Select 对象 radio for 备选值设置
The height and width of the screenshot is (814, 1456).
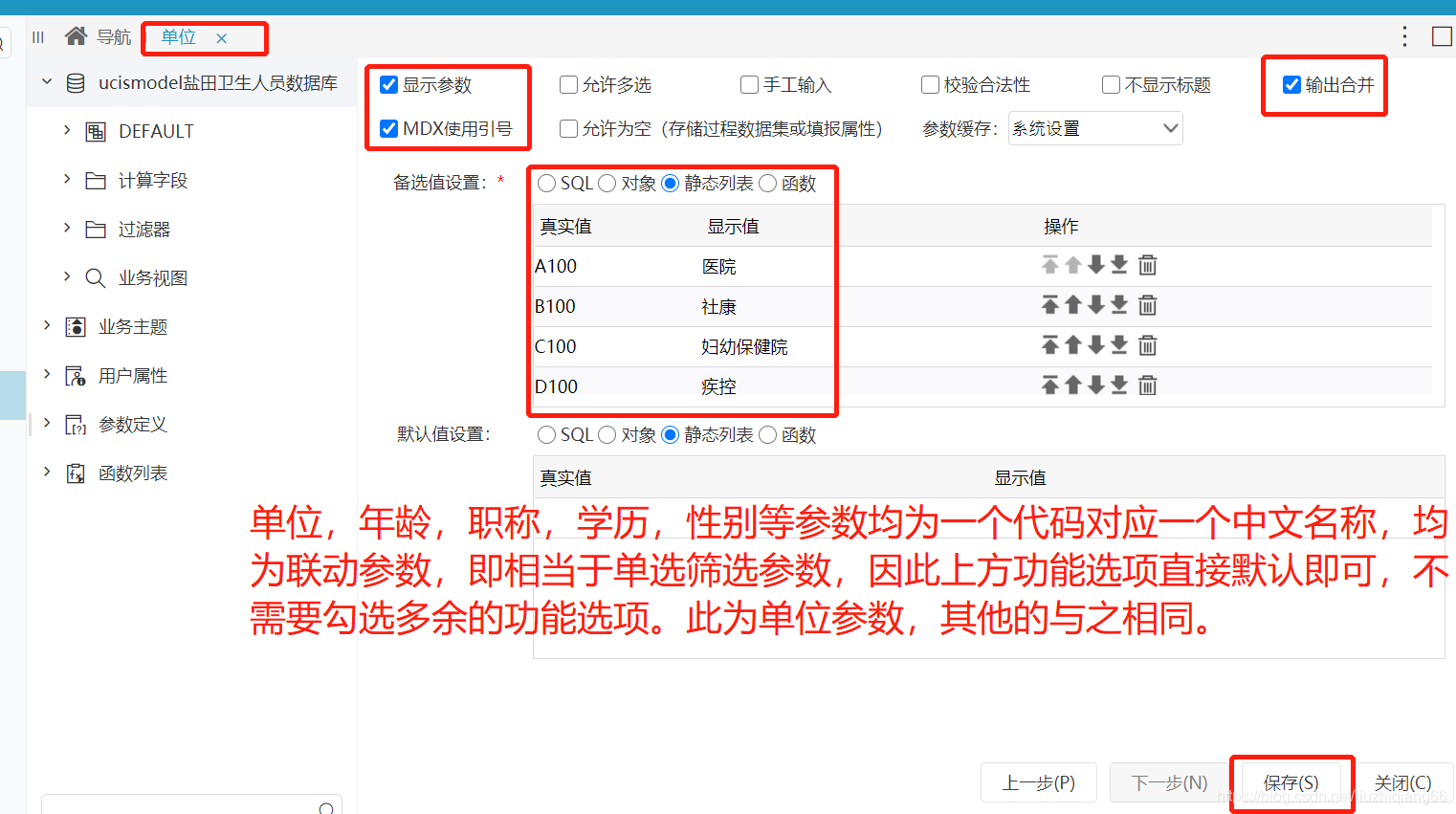(x=607, y=183)
